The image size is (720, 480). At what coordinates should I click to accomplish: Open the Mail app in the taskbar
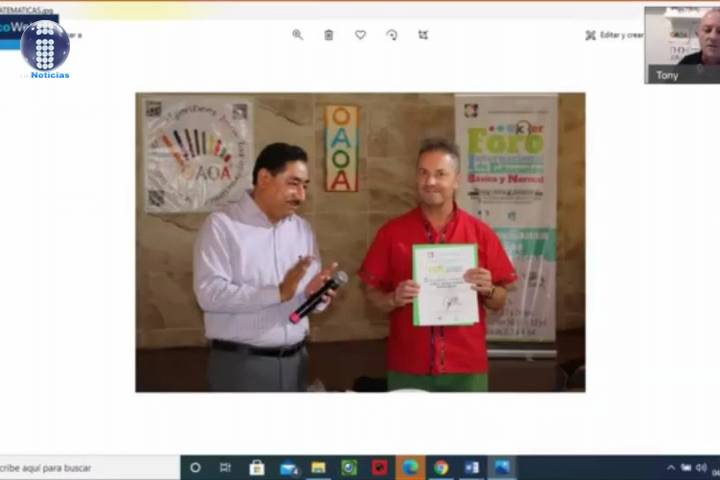(x=288, y=468)
